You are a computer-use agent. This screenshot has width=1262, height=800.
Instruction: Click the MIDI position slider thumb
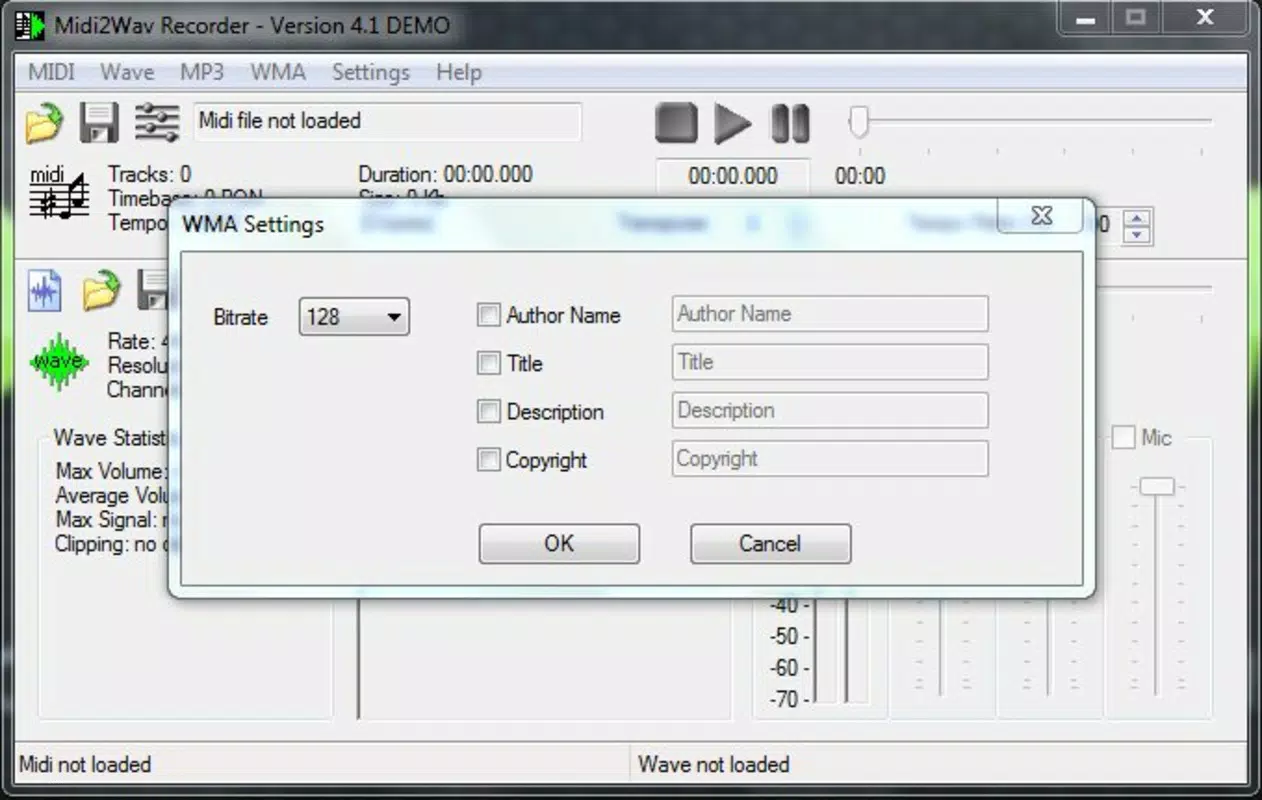pos(858,122)
